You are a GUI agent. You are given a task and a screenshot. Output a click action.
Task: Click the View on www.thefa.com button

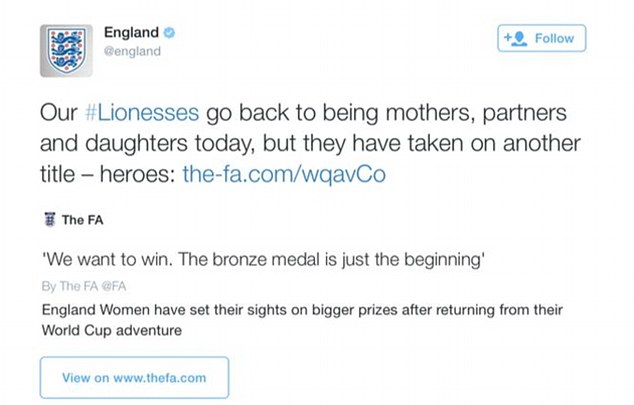(x=134, y=378)
